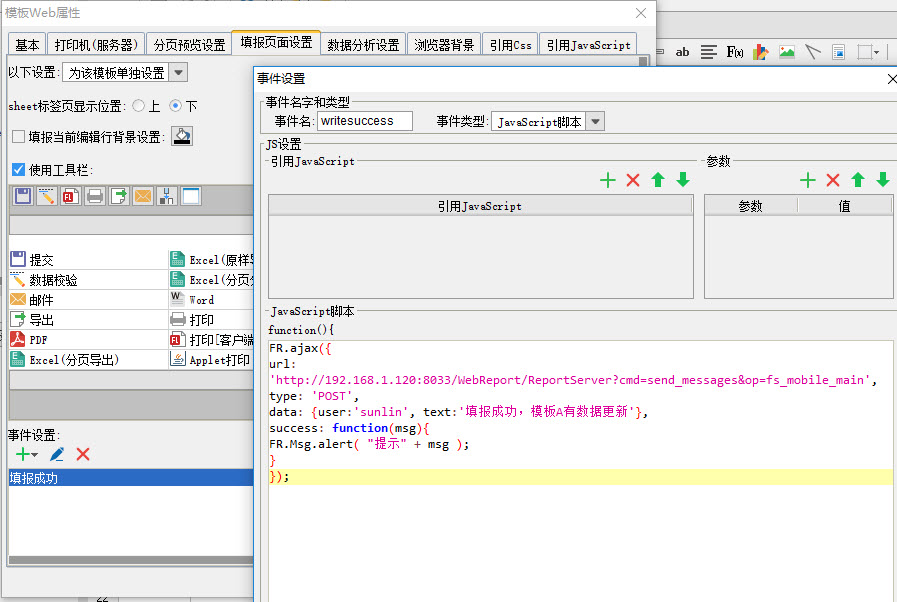Click the highlighted last line in script editor
897x602 pixels.
tap(581, 477)
